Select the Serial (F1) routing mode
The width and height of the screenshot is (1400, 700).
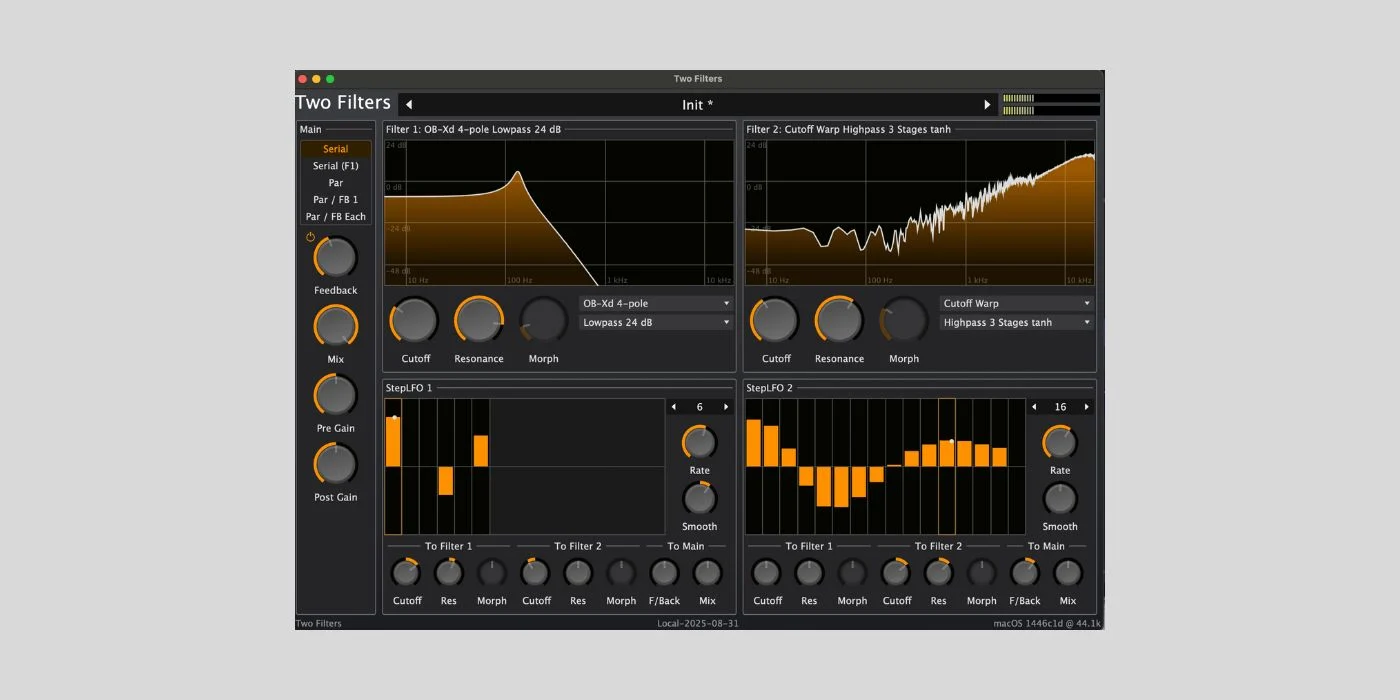pos(335,166)
